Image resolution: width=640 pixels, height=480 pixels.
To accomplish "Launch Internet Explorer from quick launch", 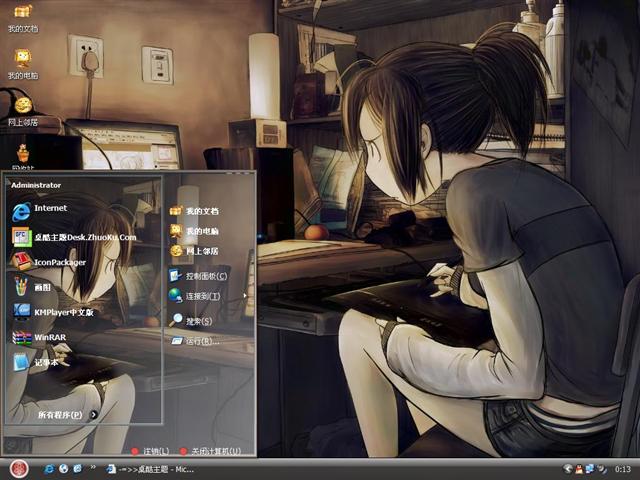I will 49,469.
